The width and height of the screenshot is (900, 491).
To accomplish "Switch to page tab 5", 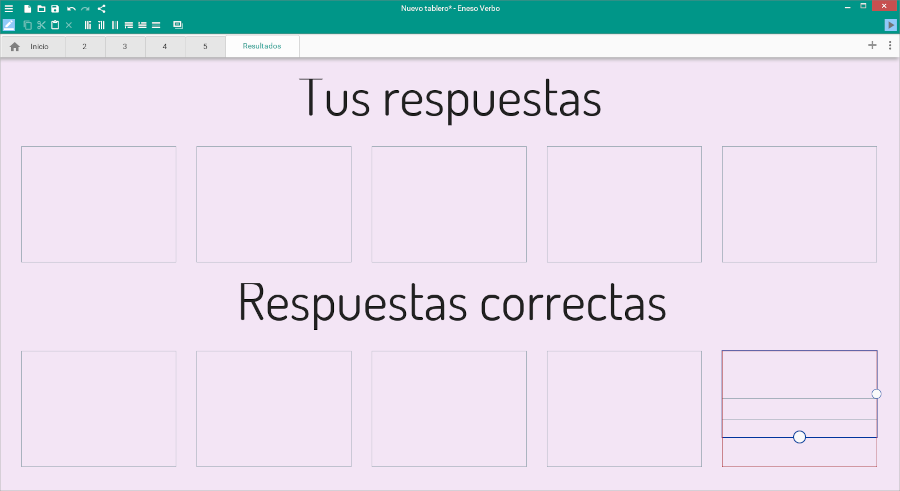I will (x=205, y=47).
